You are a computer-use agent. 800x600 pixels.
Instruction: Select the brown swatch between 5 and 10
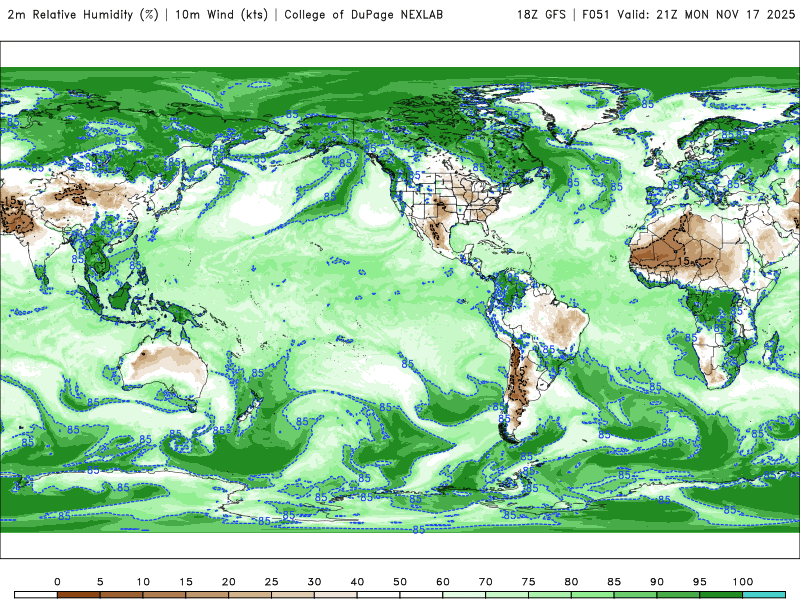point(121,595)
